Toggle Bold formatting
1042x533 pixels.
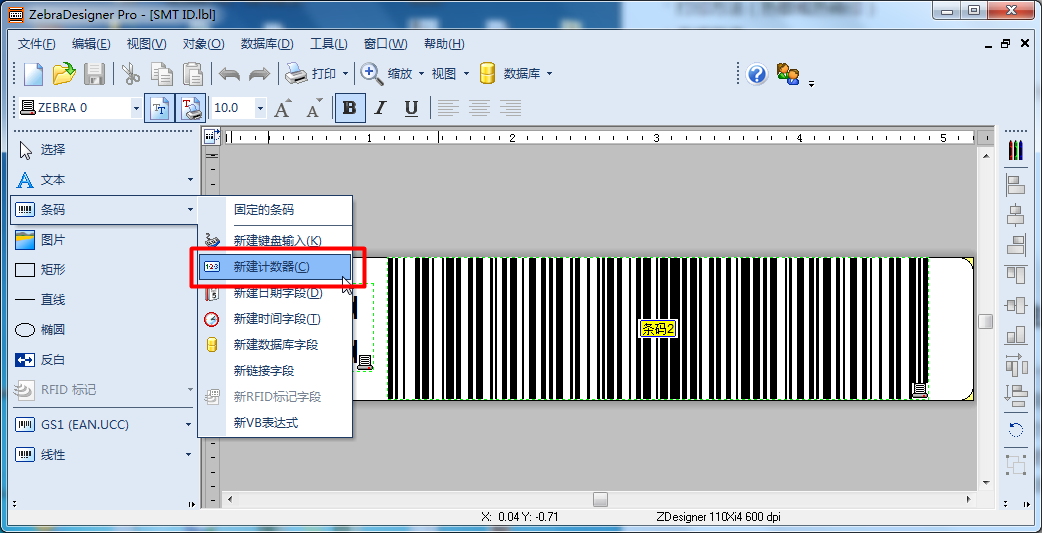[349, 108]
